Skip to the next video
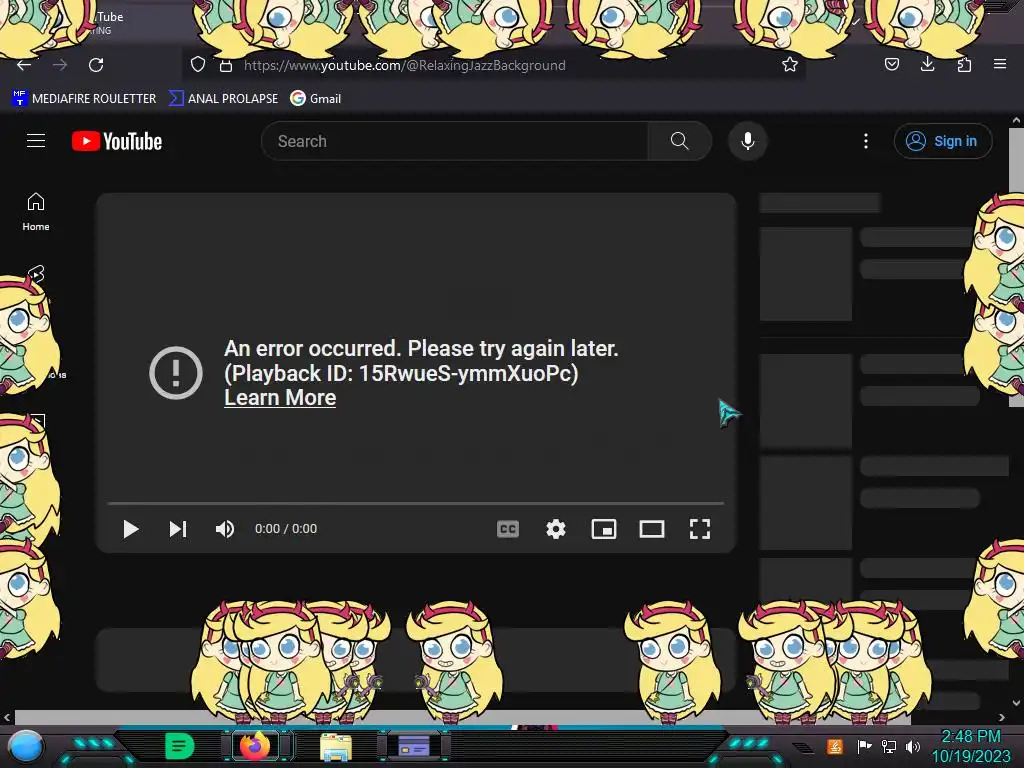 pyautogui.click(x=178, y=529)
